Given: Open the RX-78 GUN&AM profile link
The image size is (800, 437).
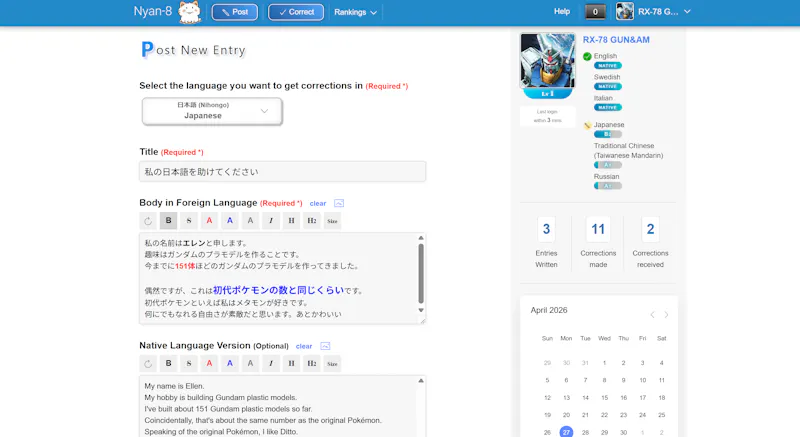Looking at the screenshot, I should pyautogui.click(x=616, y=40).
